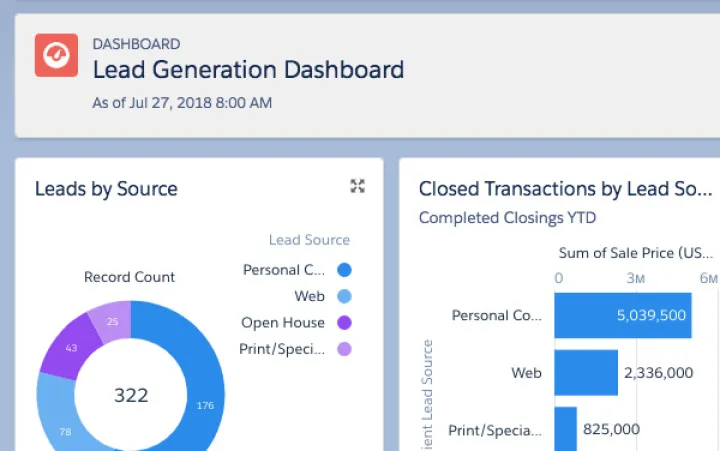The width and height of the screenshot is (720, 451).
Task: Click the red dashboard gauge icon
Action: pyautogui.click(x=56, y=55)
